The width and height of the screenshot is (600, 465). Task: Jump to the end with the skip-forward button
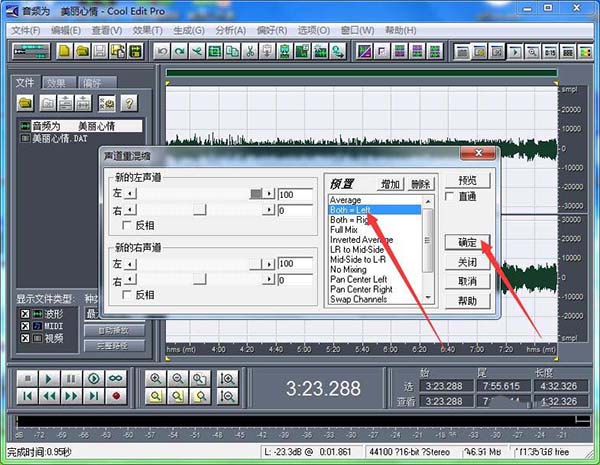pos(94,396)
